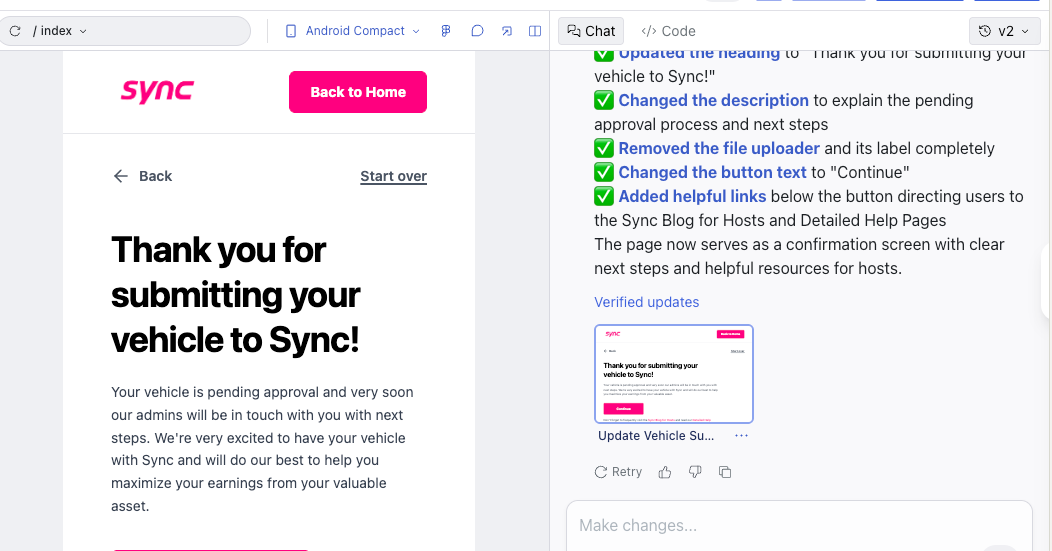Click the Back to Home button
The height and width of the screenshot is (551, 1052).
click(358, 92)
